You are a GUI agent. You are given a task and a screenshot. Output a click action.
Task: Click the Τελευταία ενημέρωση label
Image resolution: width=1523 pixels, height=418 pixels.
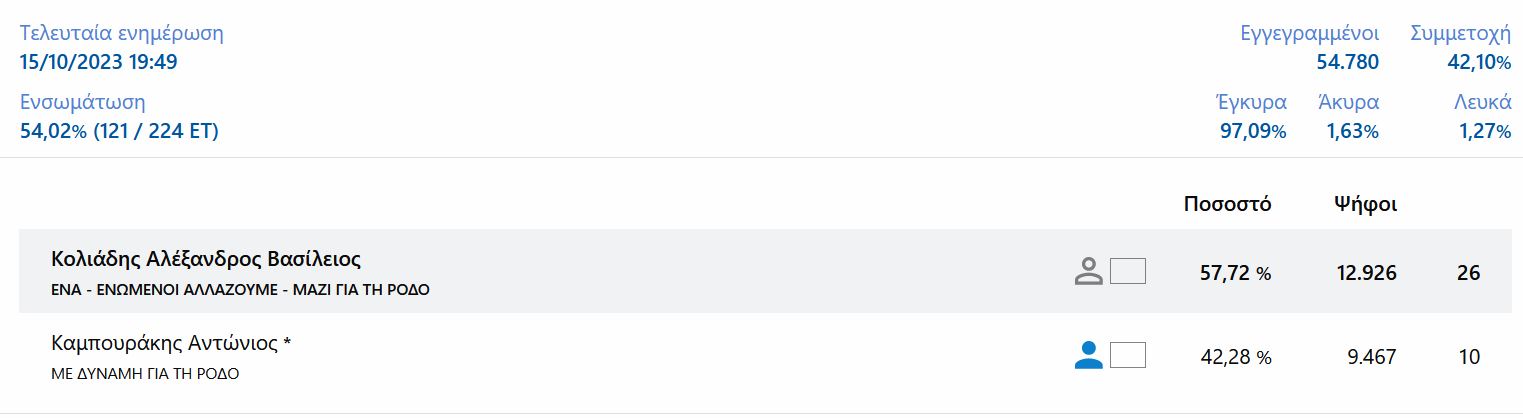(x=122, y=33)
